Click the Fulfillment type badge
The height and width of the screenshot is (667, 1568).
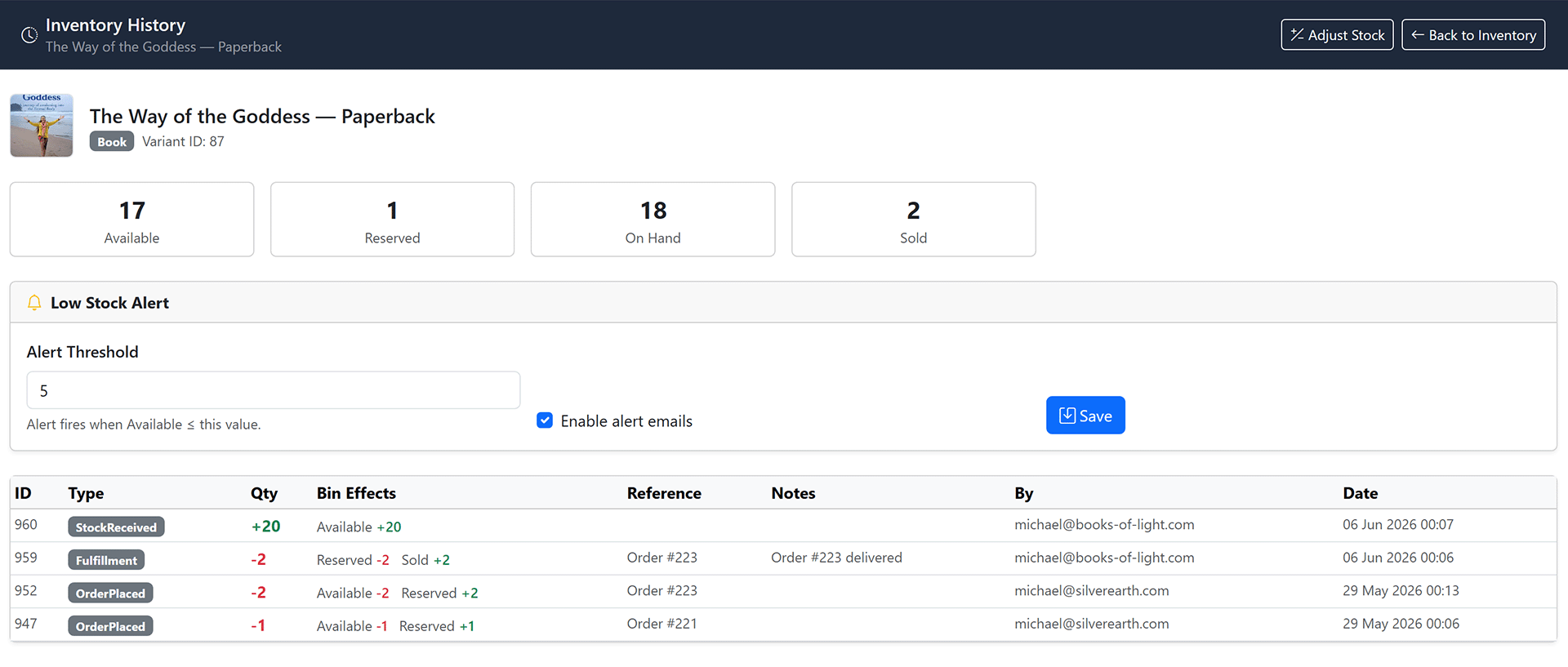[x=106, y=560]
